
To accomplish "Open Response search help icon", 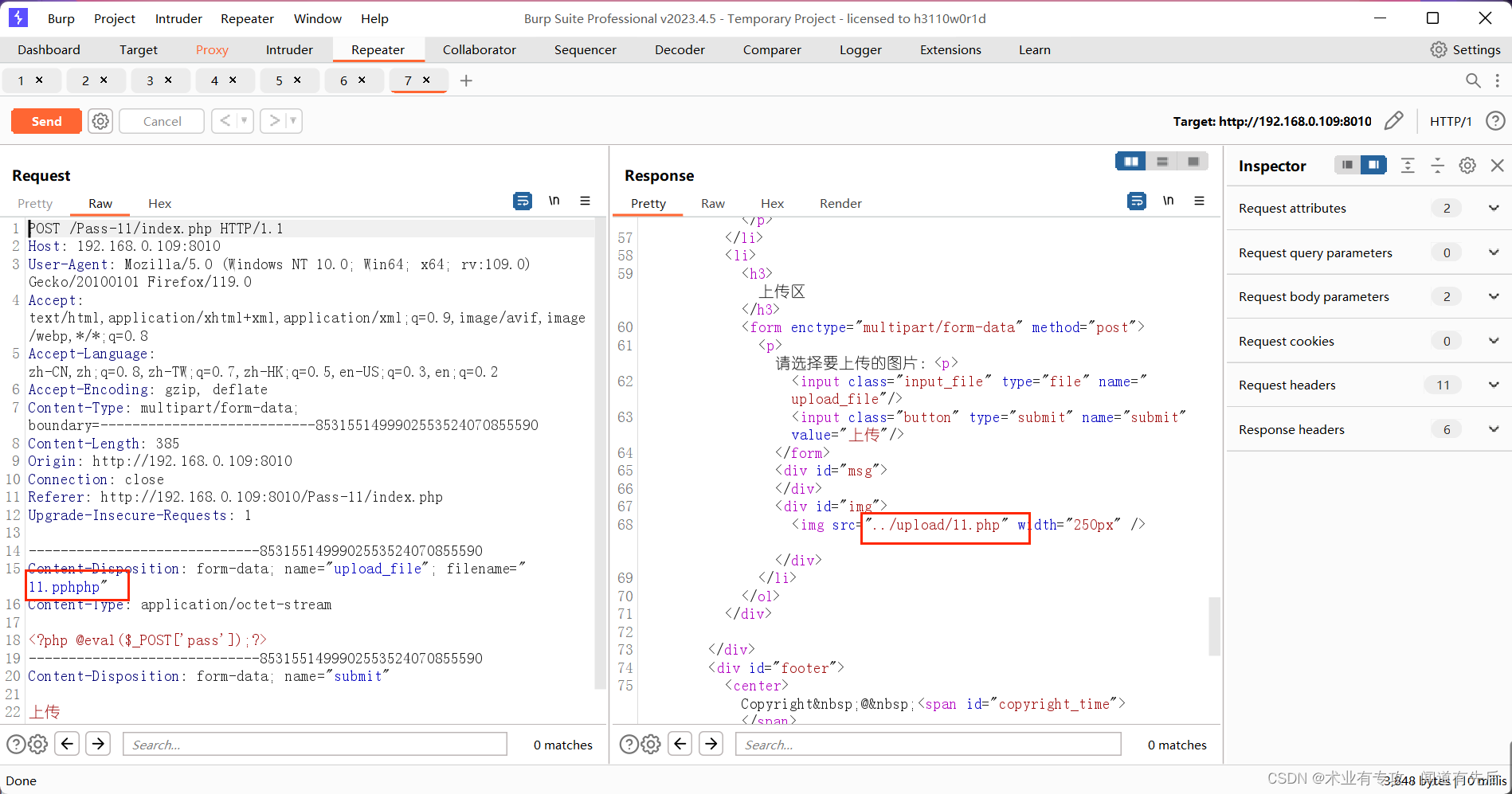I will [x=629, y=744].
